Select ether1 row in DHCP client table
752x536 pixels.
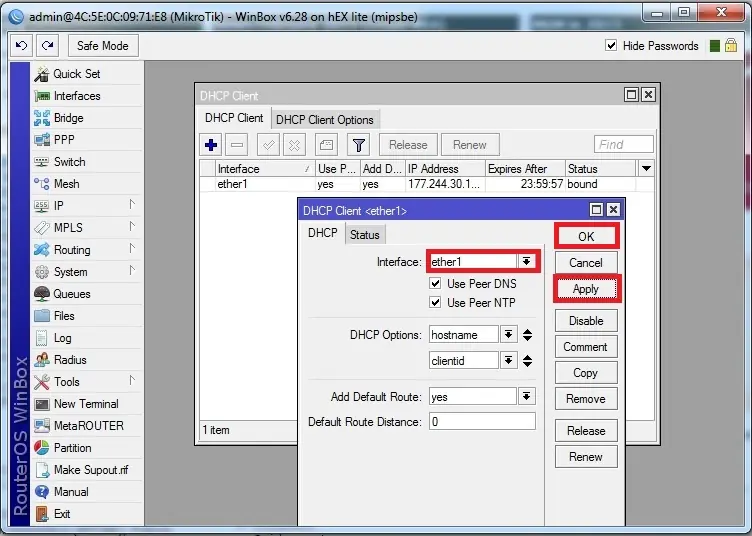click(427, 184)
